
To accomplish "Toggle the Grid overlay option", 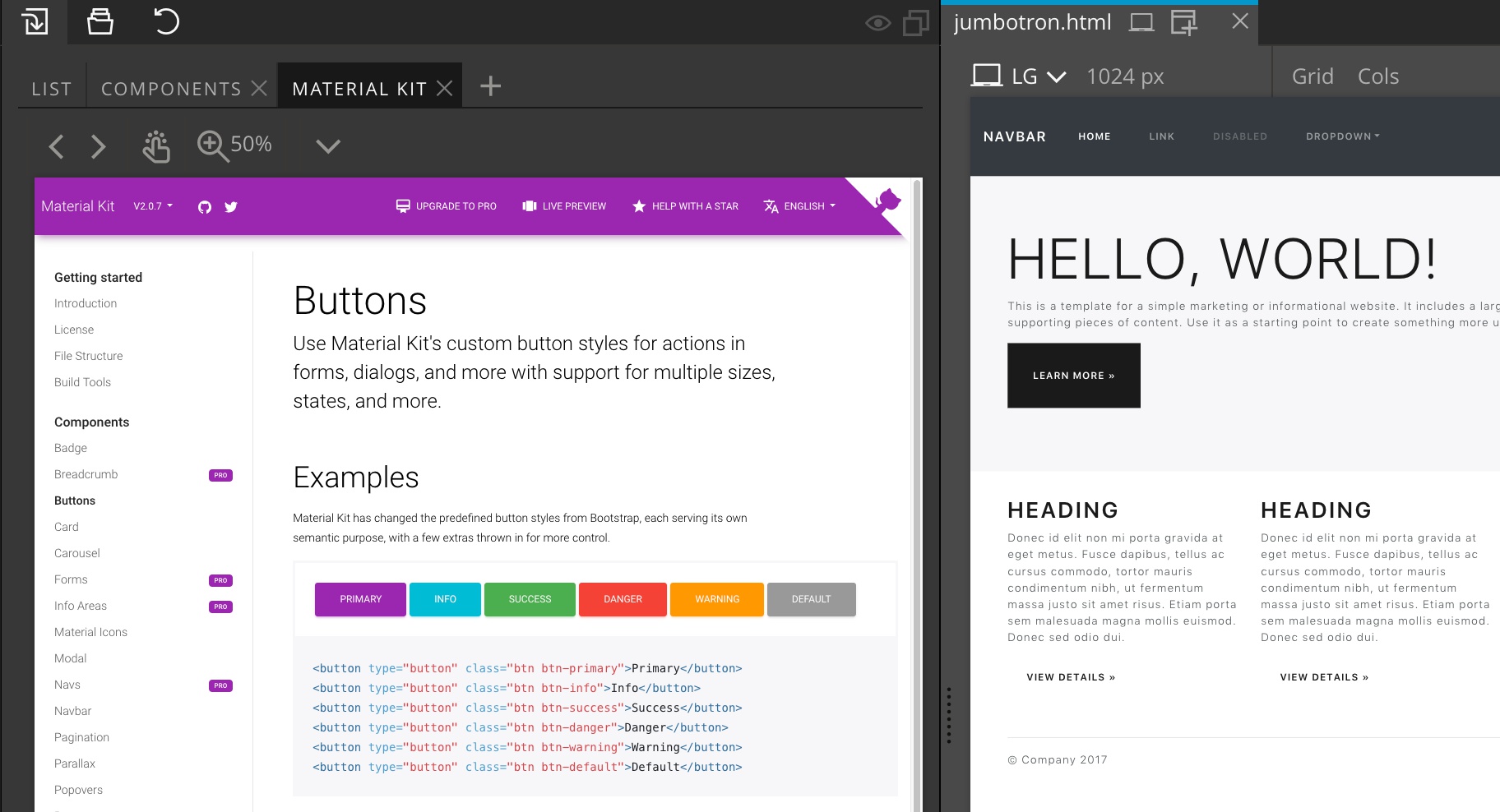I will click(1312, 76).
